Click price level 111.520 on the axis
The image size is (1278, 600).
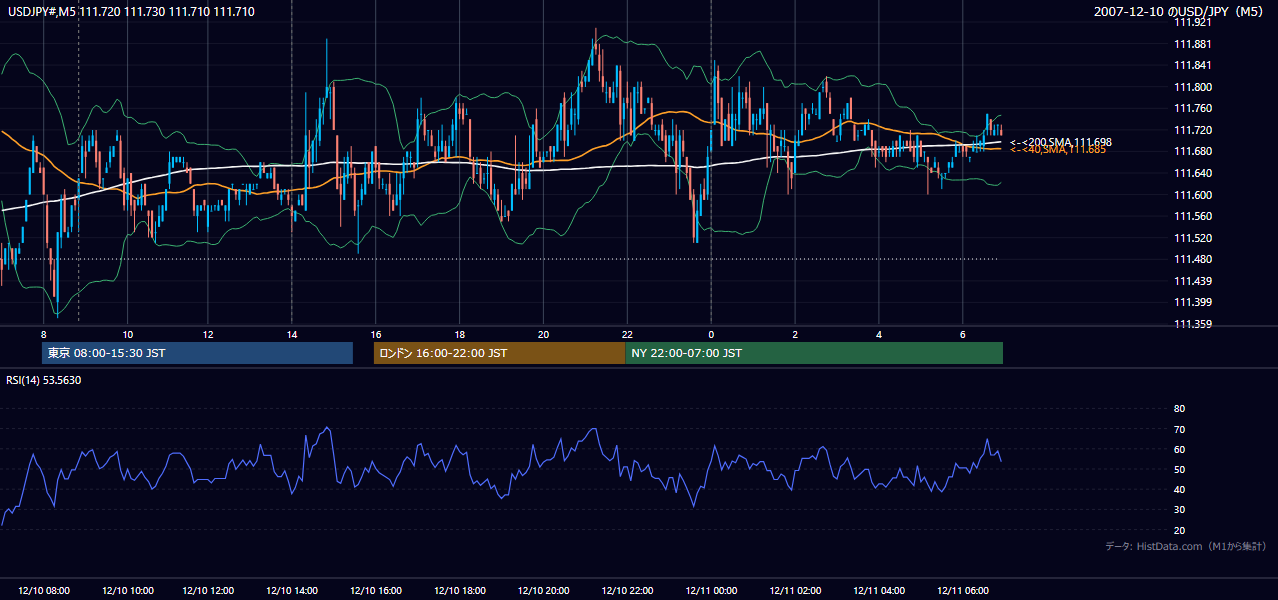click(1194, 238)
